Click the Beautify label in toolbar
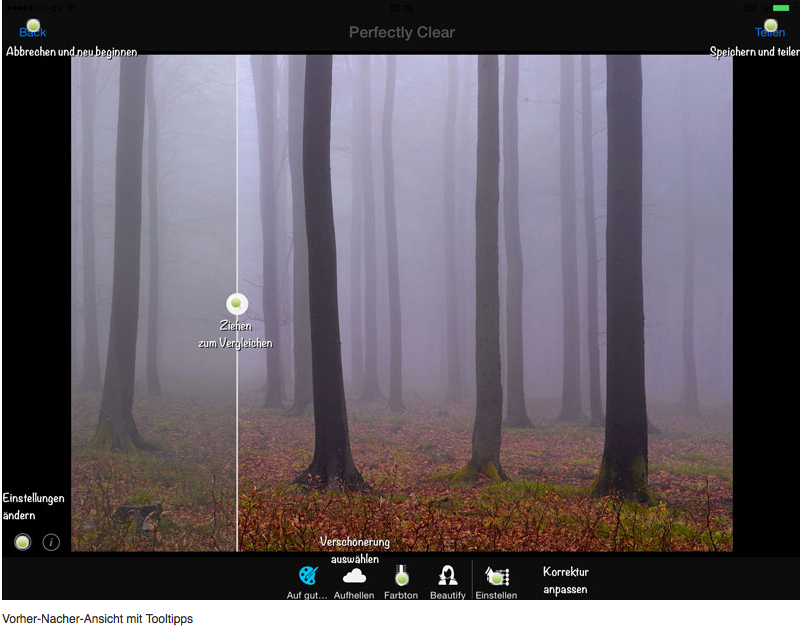 coord(448,596)
